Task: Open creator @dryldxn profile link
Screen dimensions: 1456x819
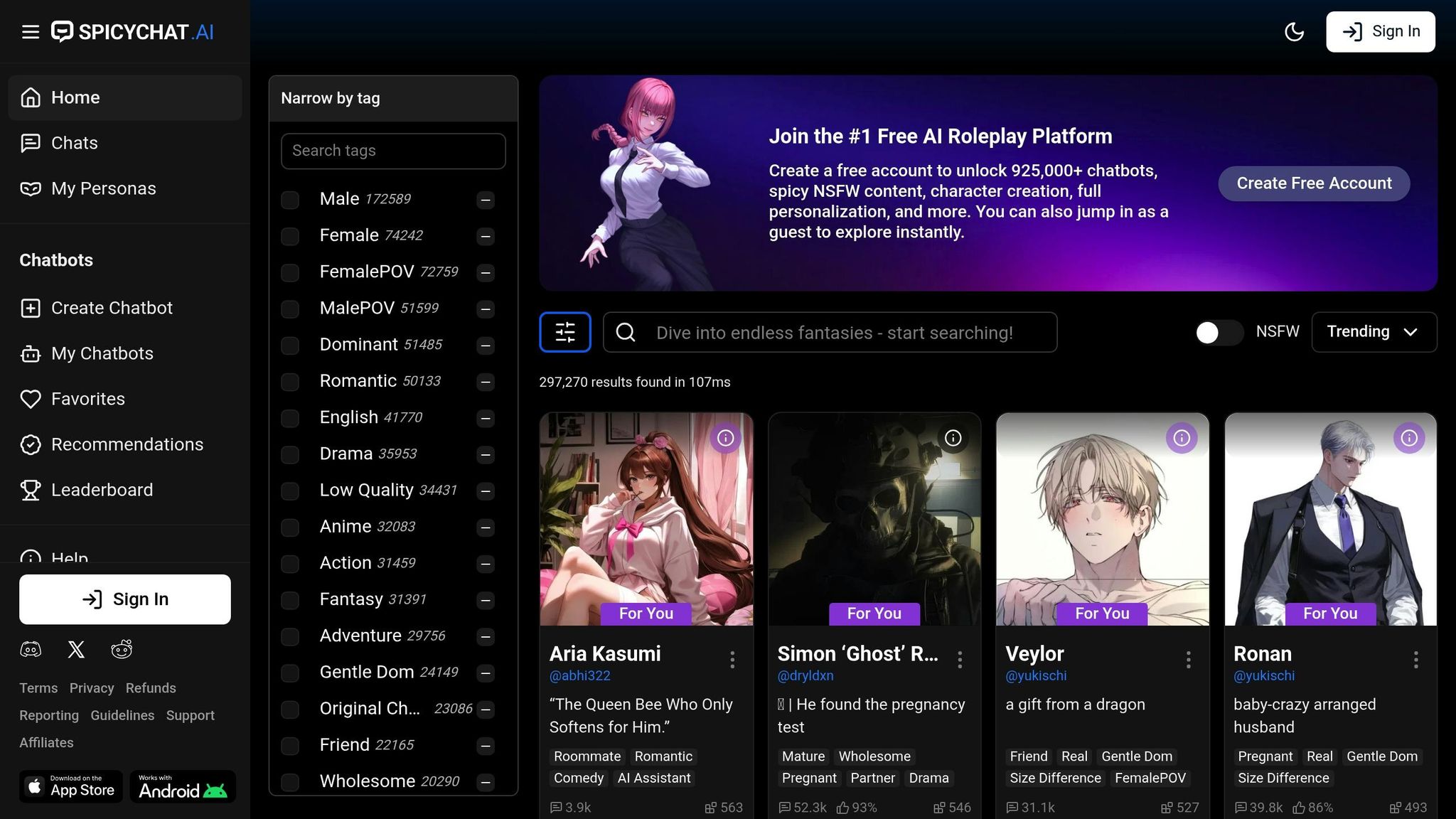Action: click(805, 675)
